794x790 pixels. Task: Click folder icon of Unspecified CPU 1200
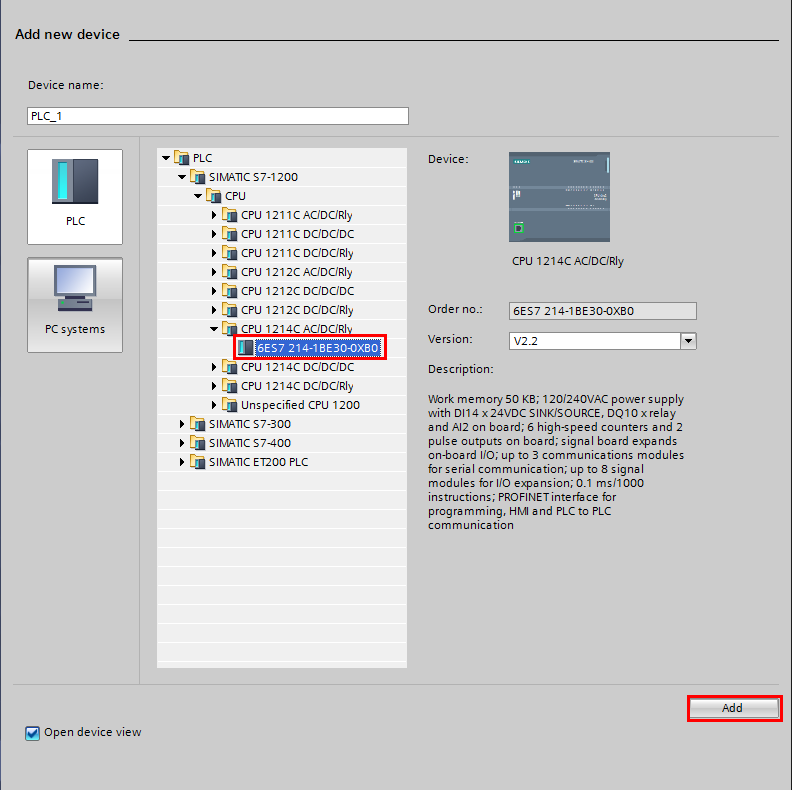pos(230,405)
